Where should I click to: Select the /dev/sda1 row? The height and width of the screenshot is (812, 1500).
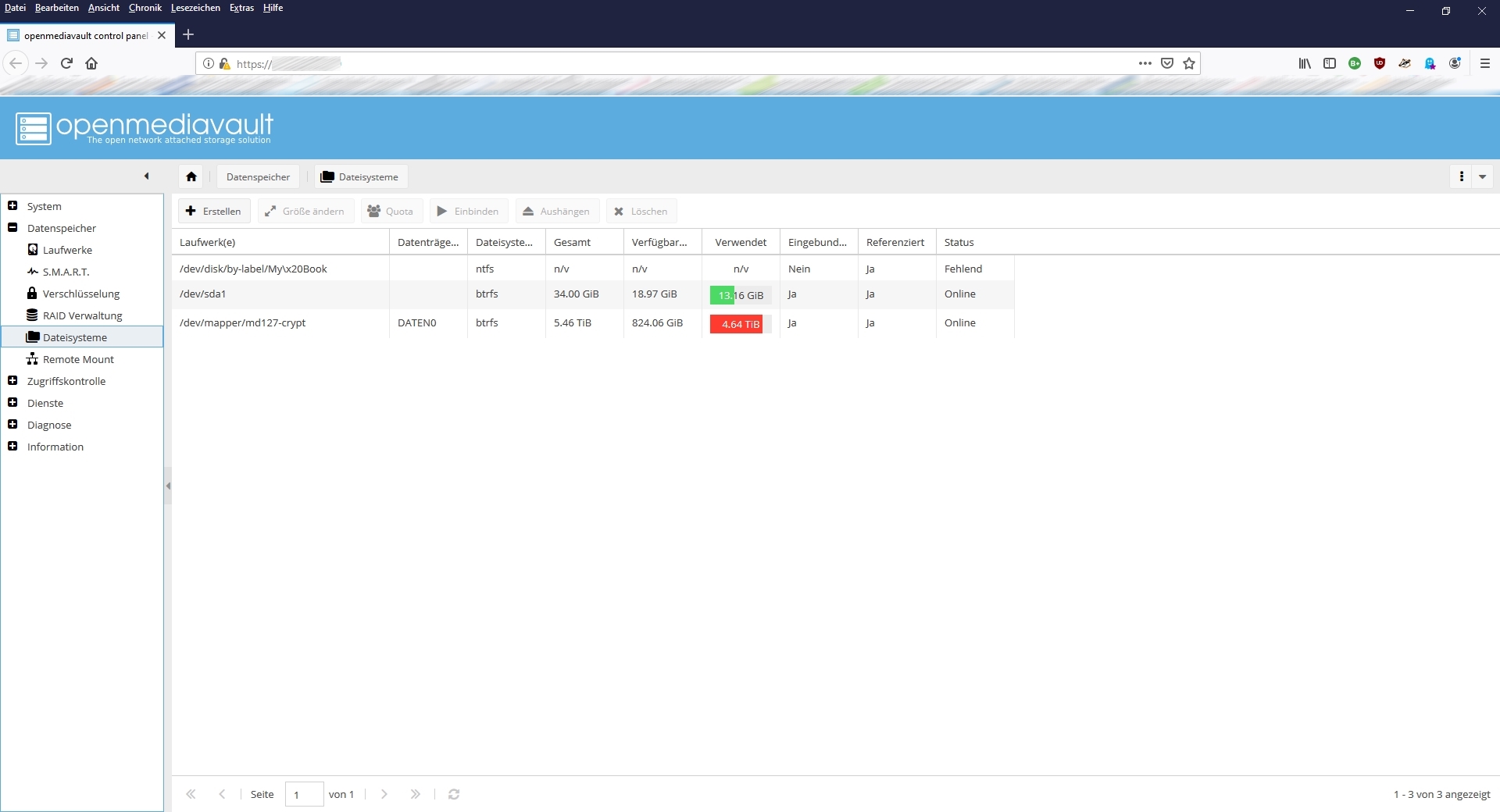coord(593,294)
